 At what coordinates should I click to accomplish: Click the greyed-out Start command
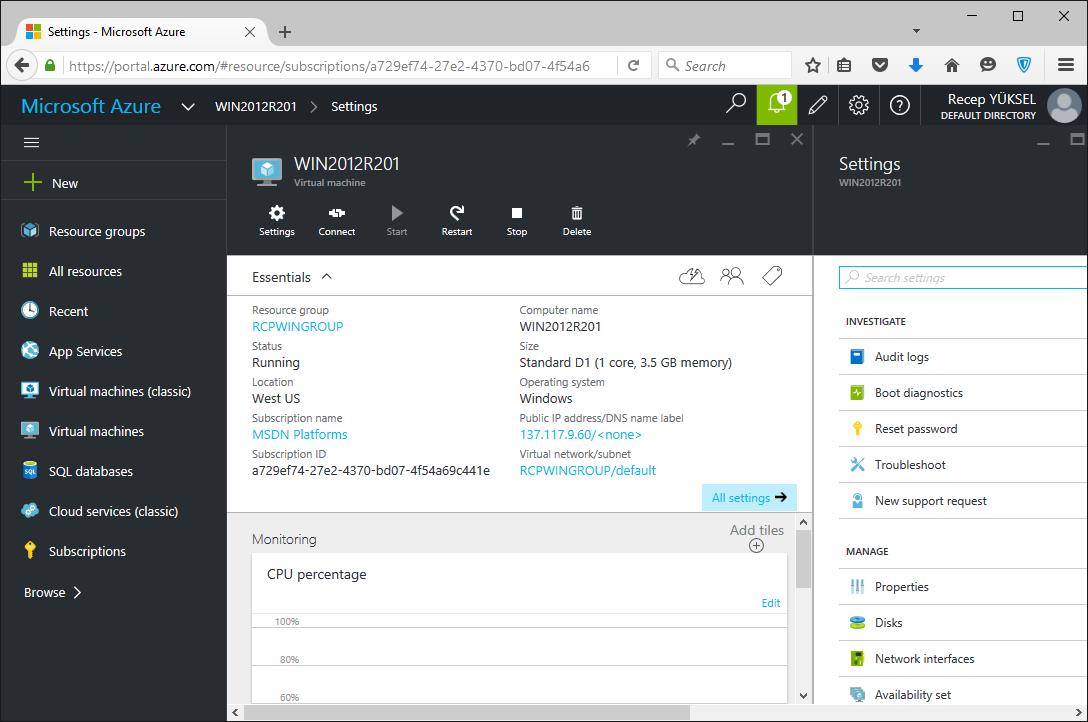397,221
